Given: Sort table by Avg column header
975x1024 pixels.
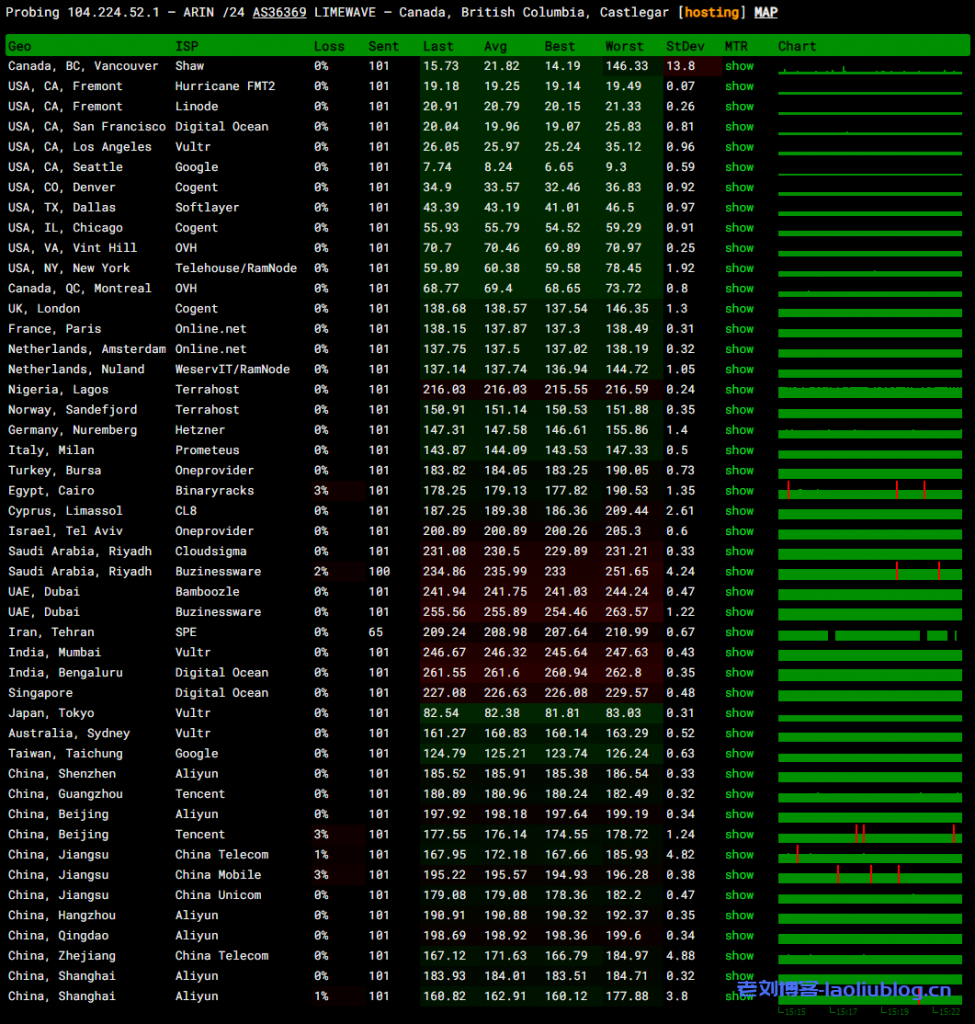Looking at the screenshot, I should 495,46.
